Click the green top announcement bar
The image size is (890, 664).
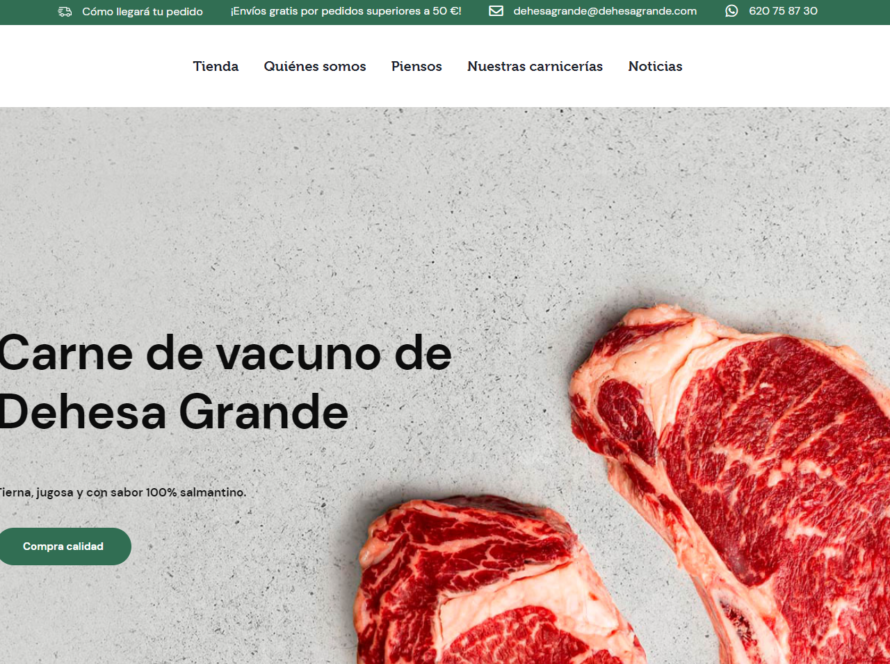(x=445, y=12)
